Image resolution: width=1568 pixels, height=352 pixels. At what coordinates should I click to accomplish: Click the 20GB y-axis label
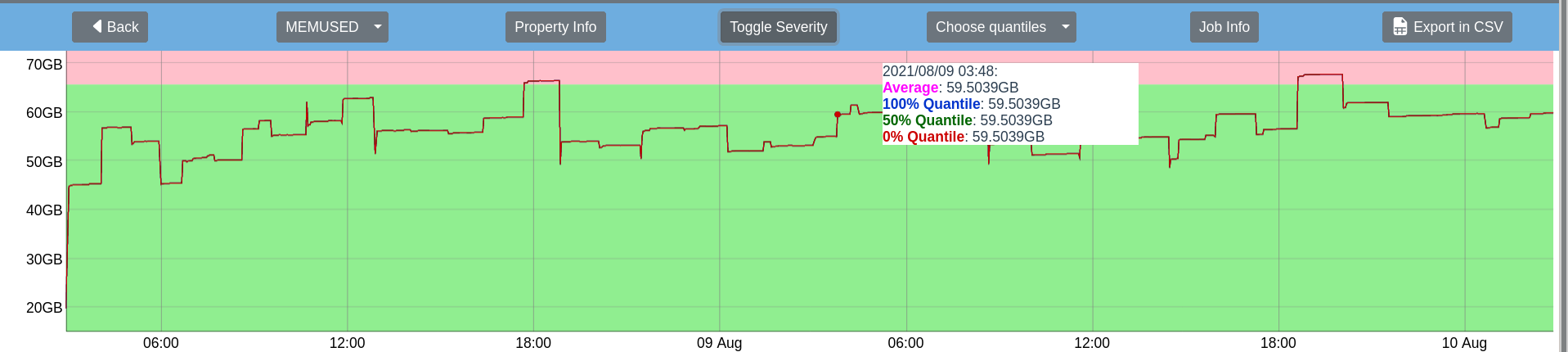pyautogui.click(x=44, y=308)
